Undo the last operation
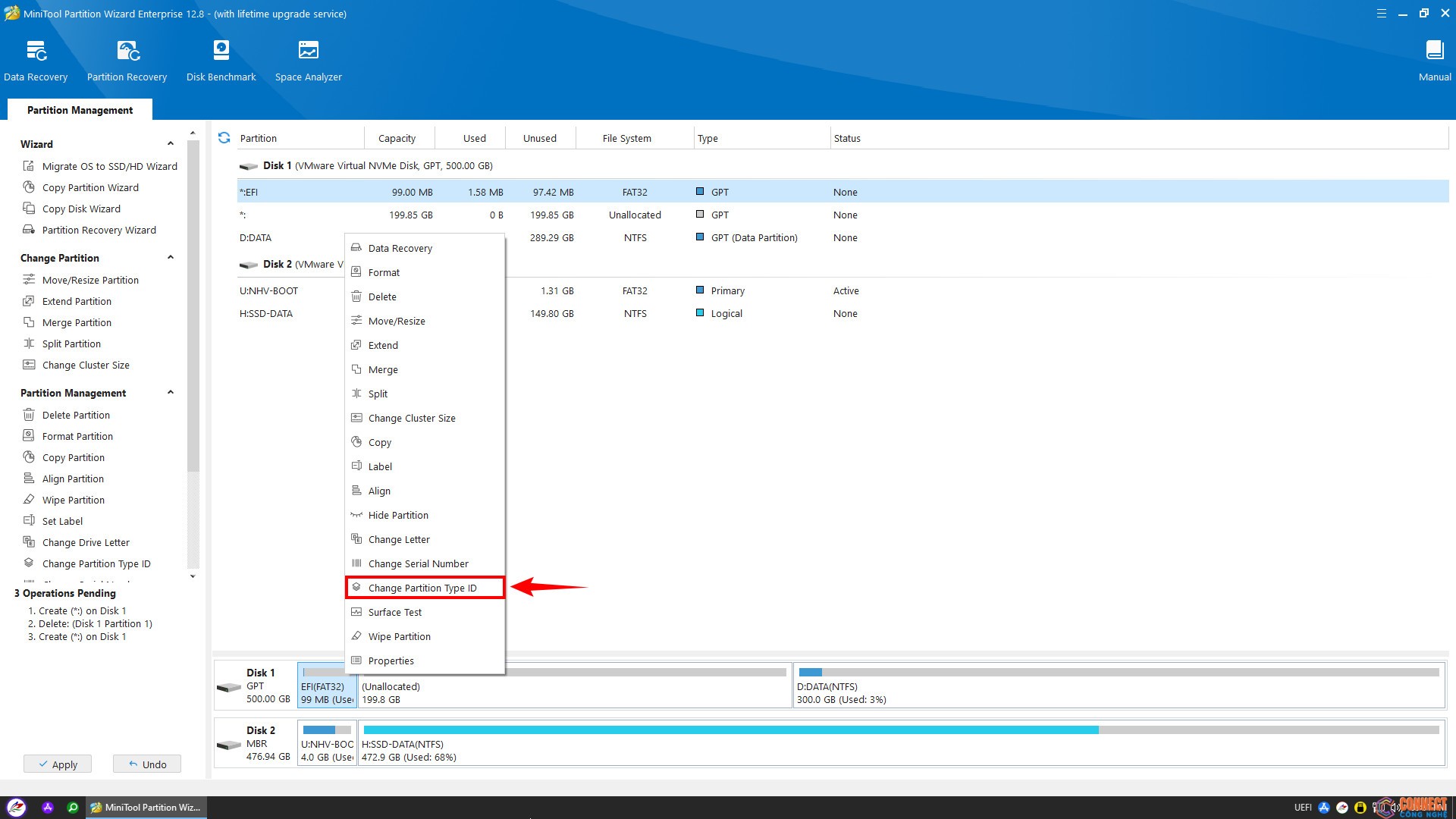Image resolution: width=1456 pixels, height=819 pixels. click(x=147, y=764)
